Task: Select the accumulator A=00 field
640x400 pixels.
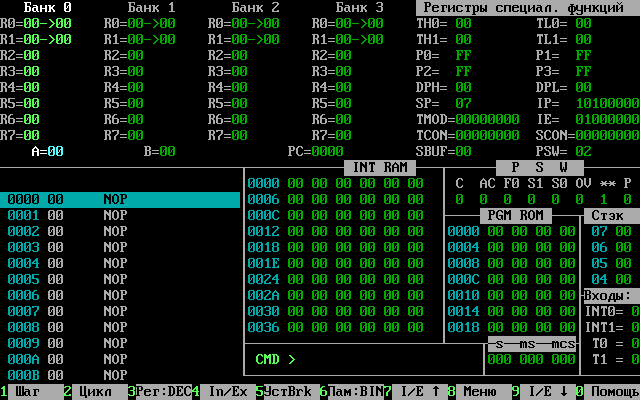Action: pyautogui.click(x=47, y=151)
